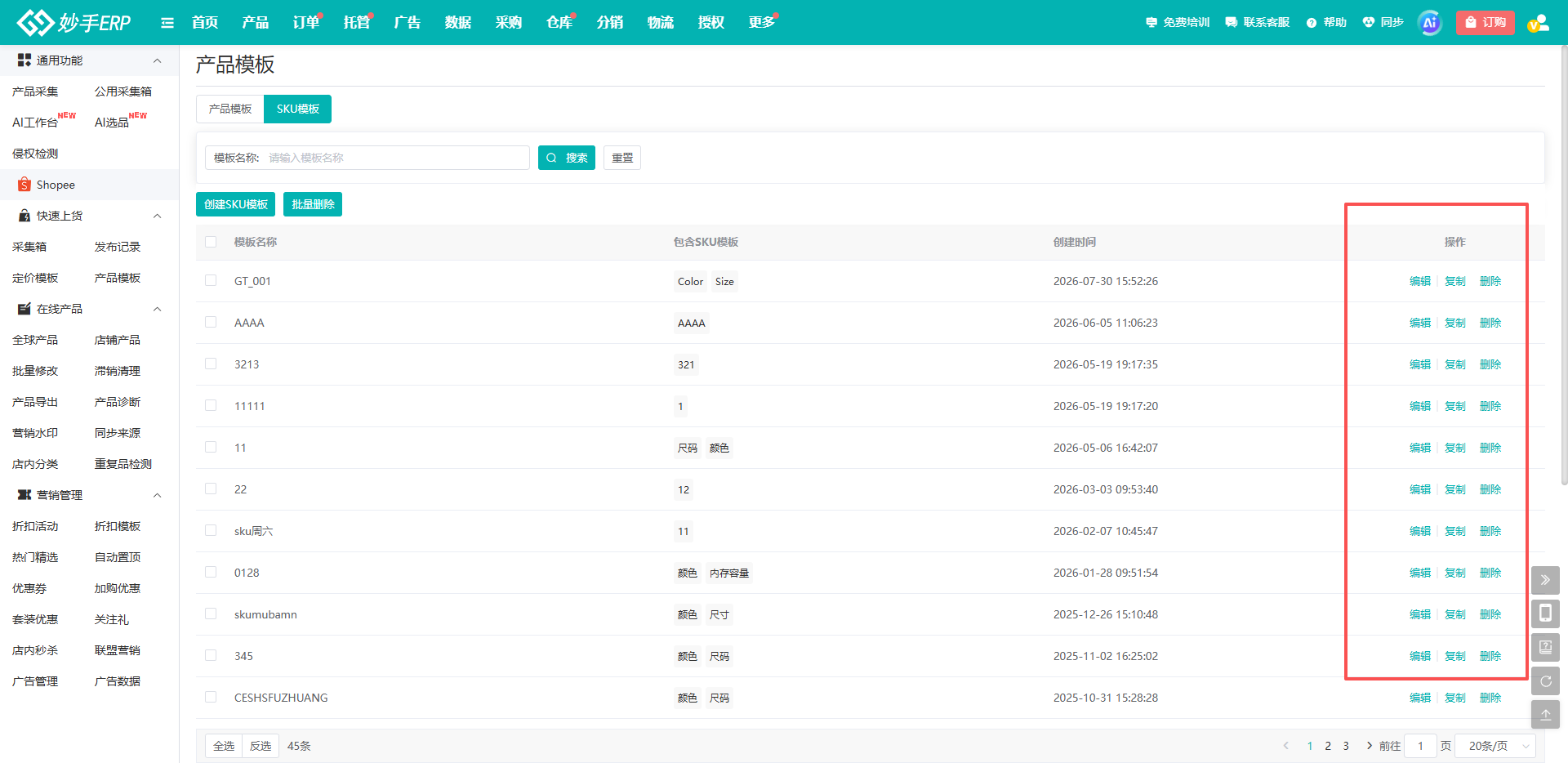Open the 订单 top menu
Image resolution: width=1568 pixels, height=763 pixels.
(306, 23)
